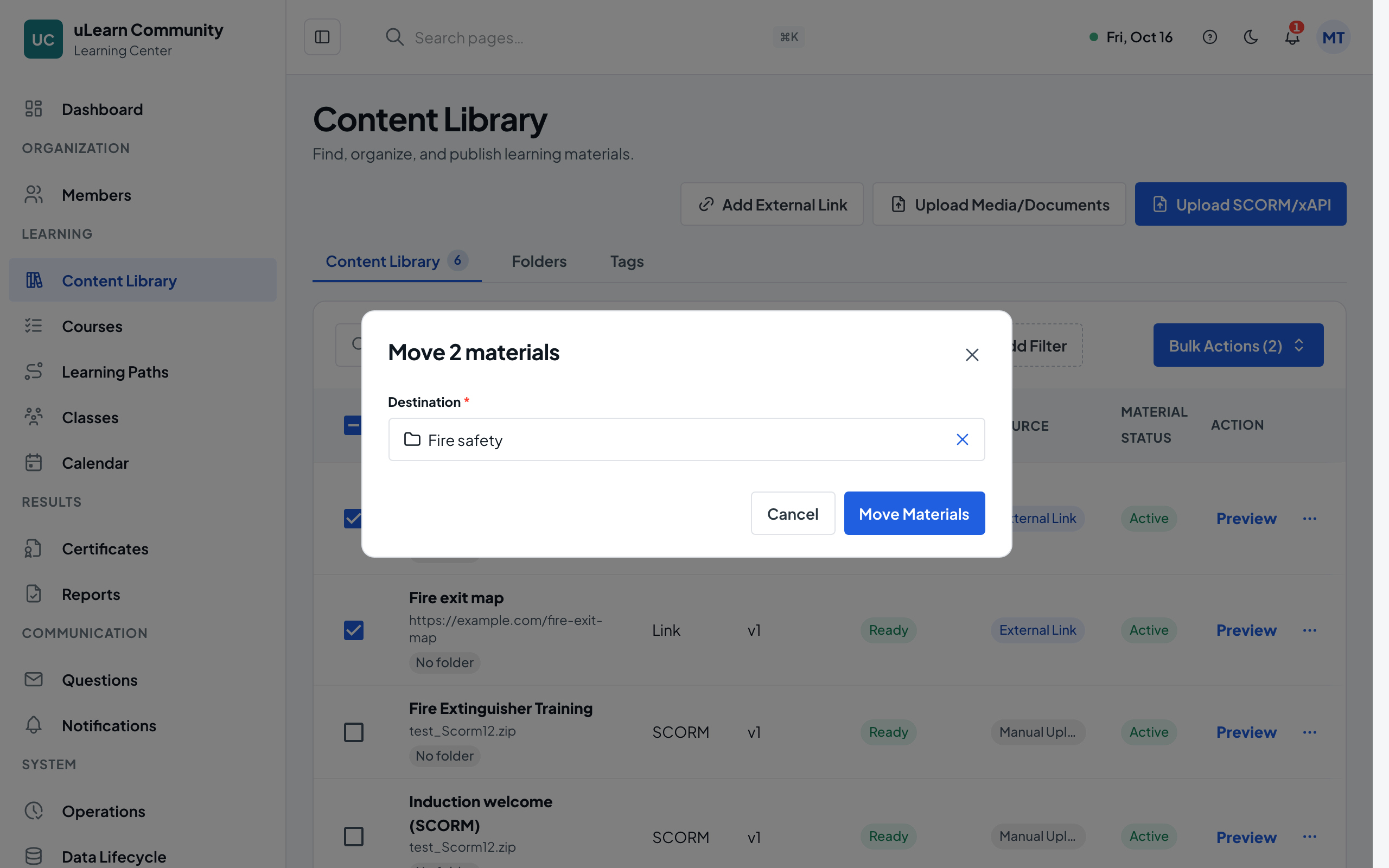
Task: Go to Members page
Action: (142, 195)
